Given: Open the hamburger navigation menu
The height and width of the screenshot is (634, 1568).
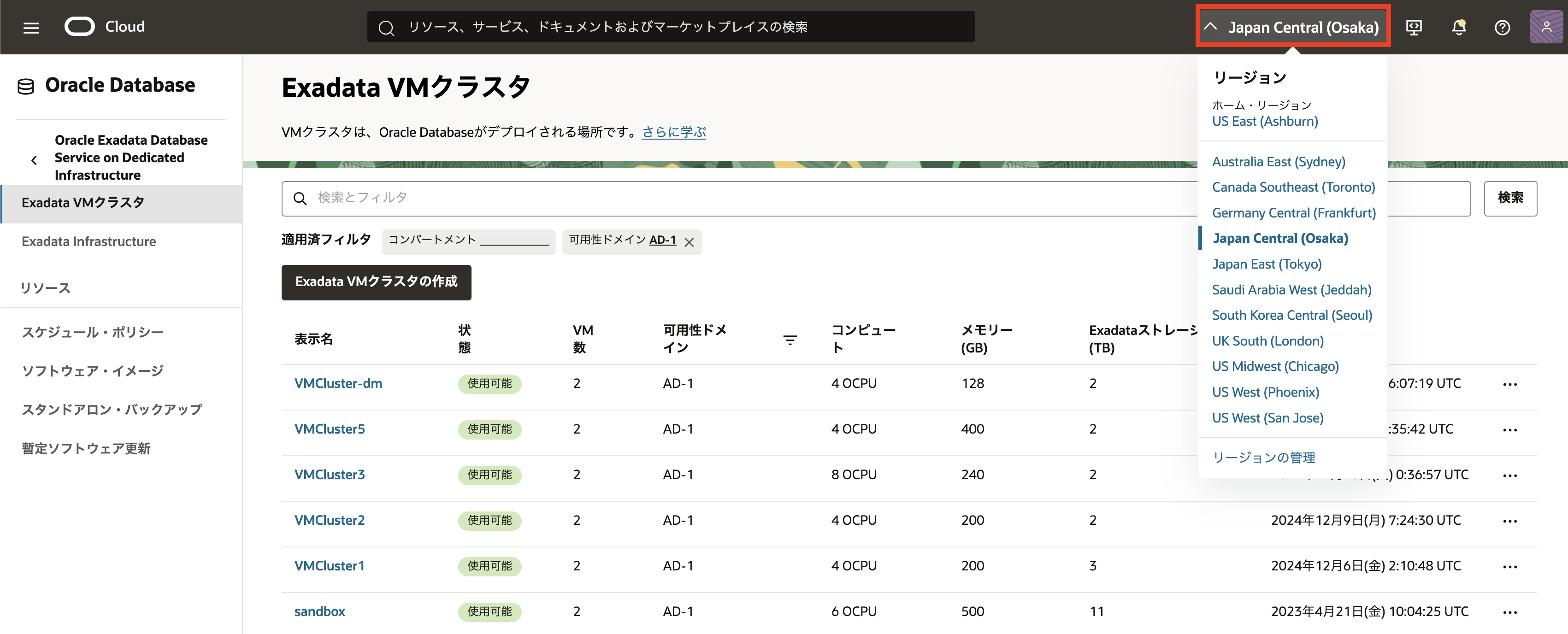Looking at the screenshot, I should click(31, 27).
